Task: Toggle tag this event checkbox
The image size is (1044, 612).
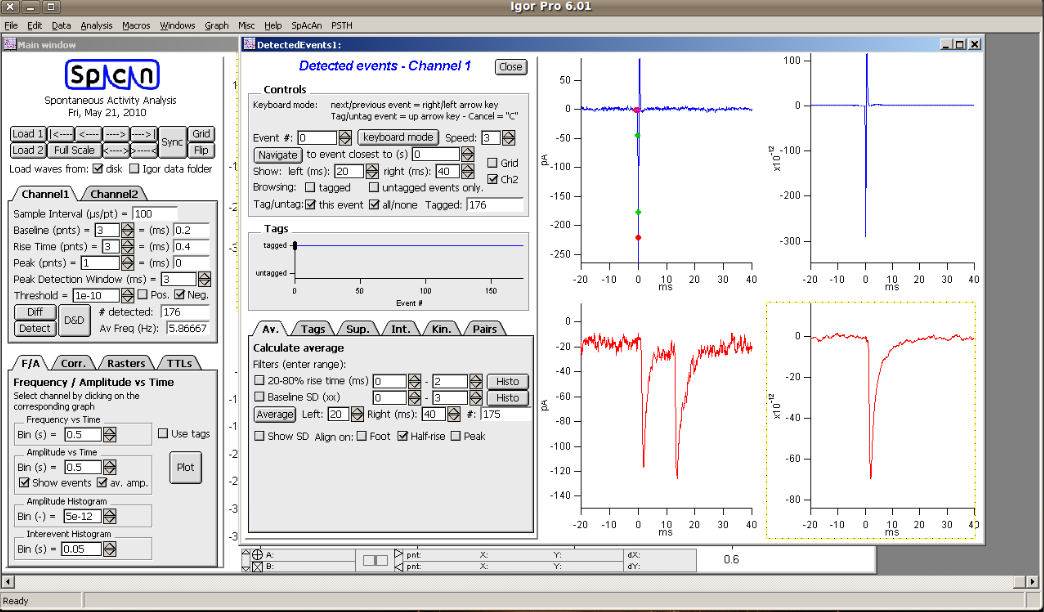Action: [x=310, y=204]
